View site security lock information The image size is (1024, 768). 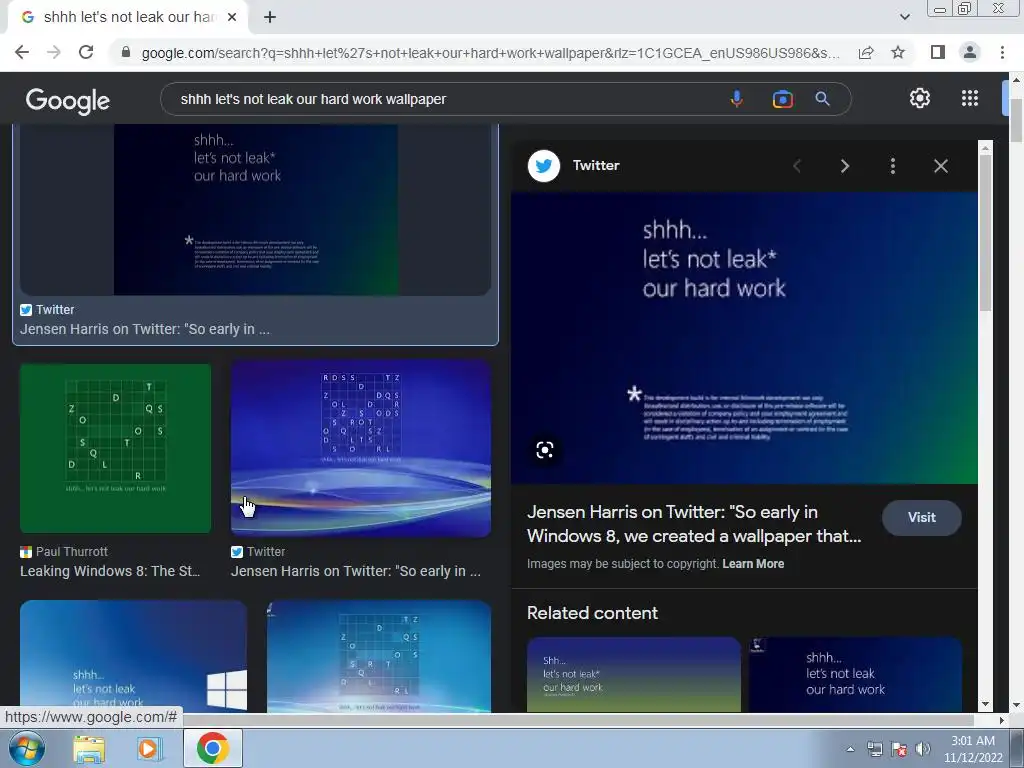click(x=126, y=52)
